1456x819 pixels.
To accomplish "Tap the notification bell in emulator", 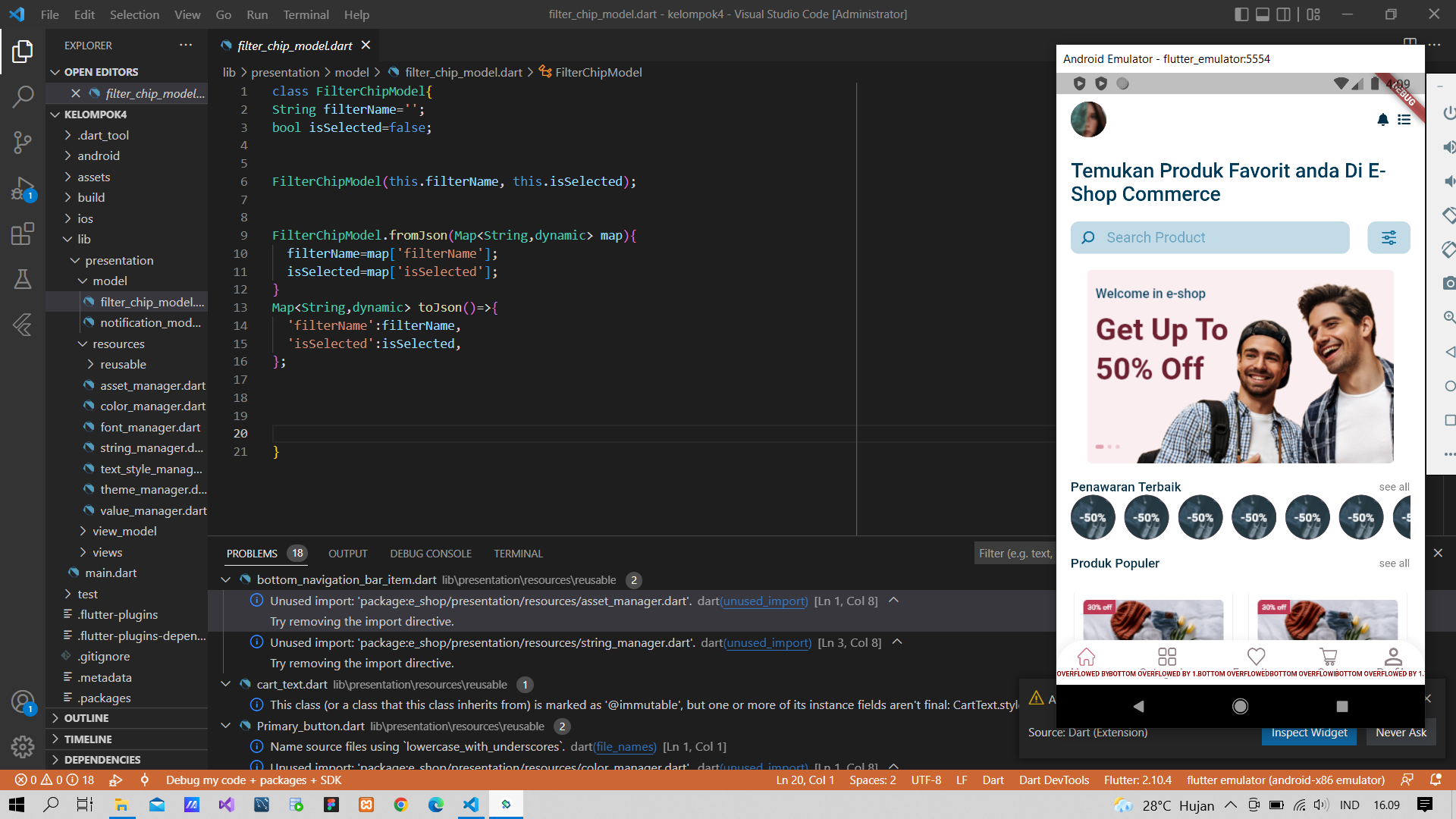I will pyautogui.click(x=1382, y=120).
